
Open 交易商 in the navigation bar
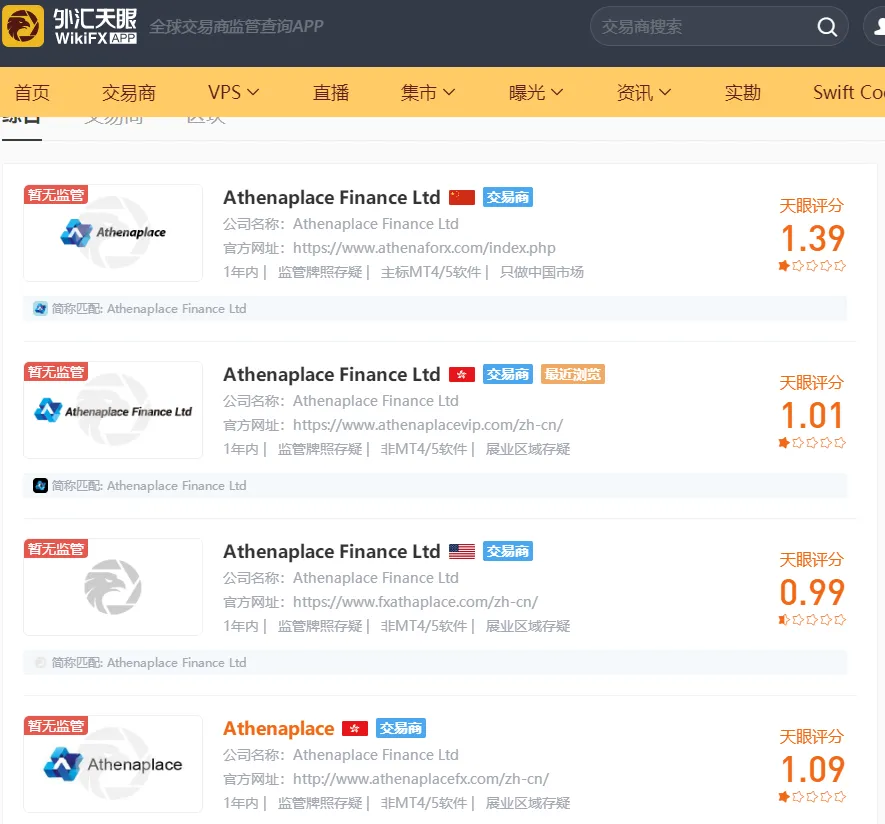pos(129,93)
